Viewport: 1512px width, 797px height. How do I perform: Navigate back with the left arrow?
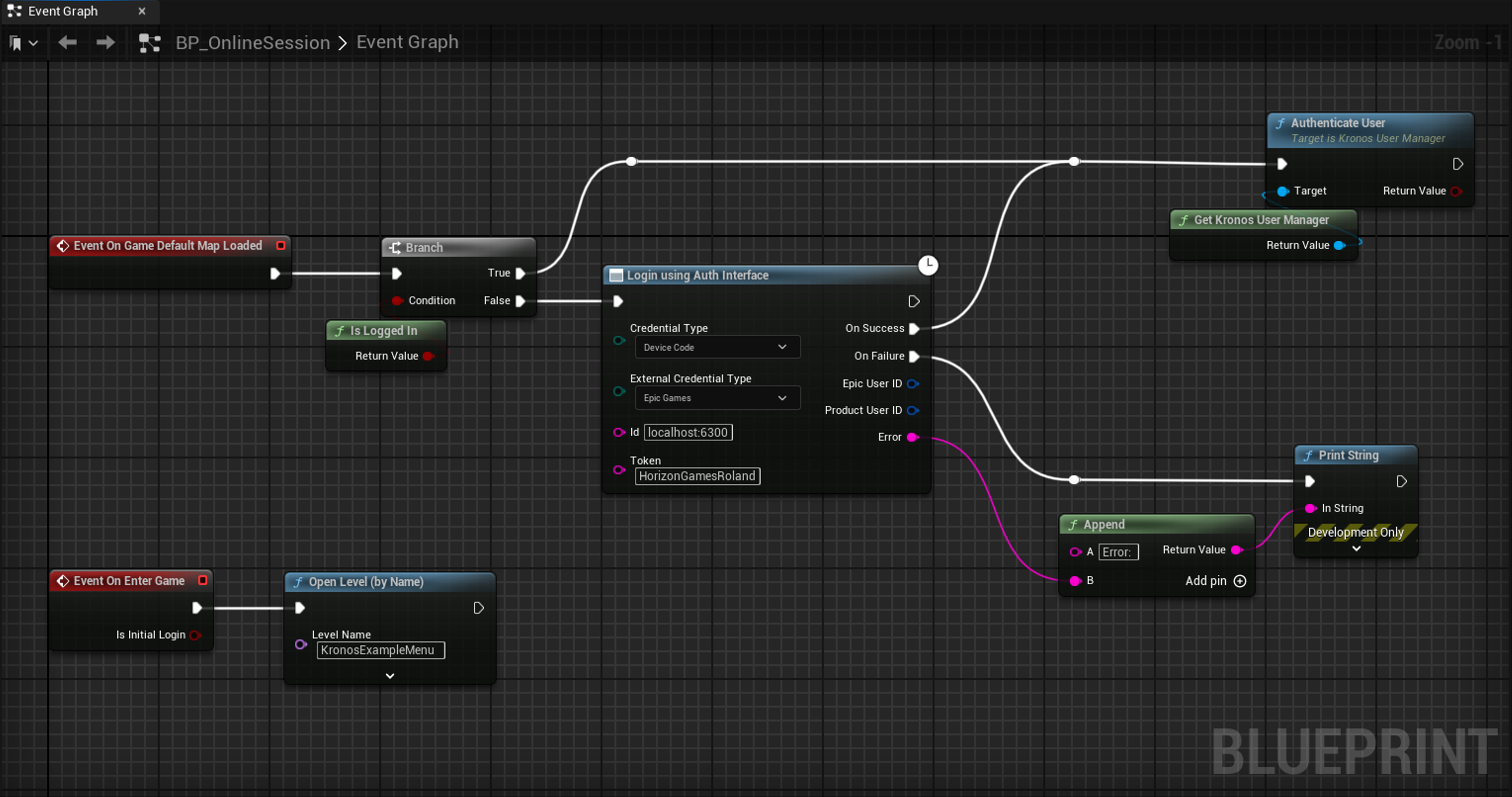pyautogui.click(x=67, y=42)
